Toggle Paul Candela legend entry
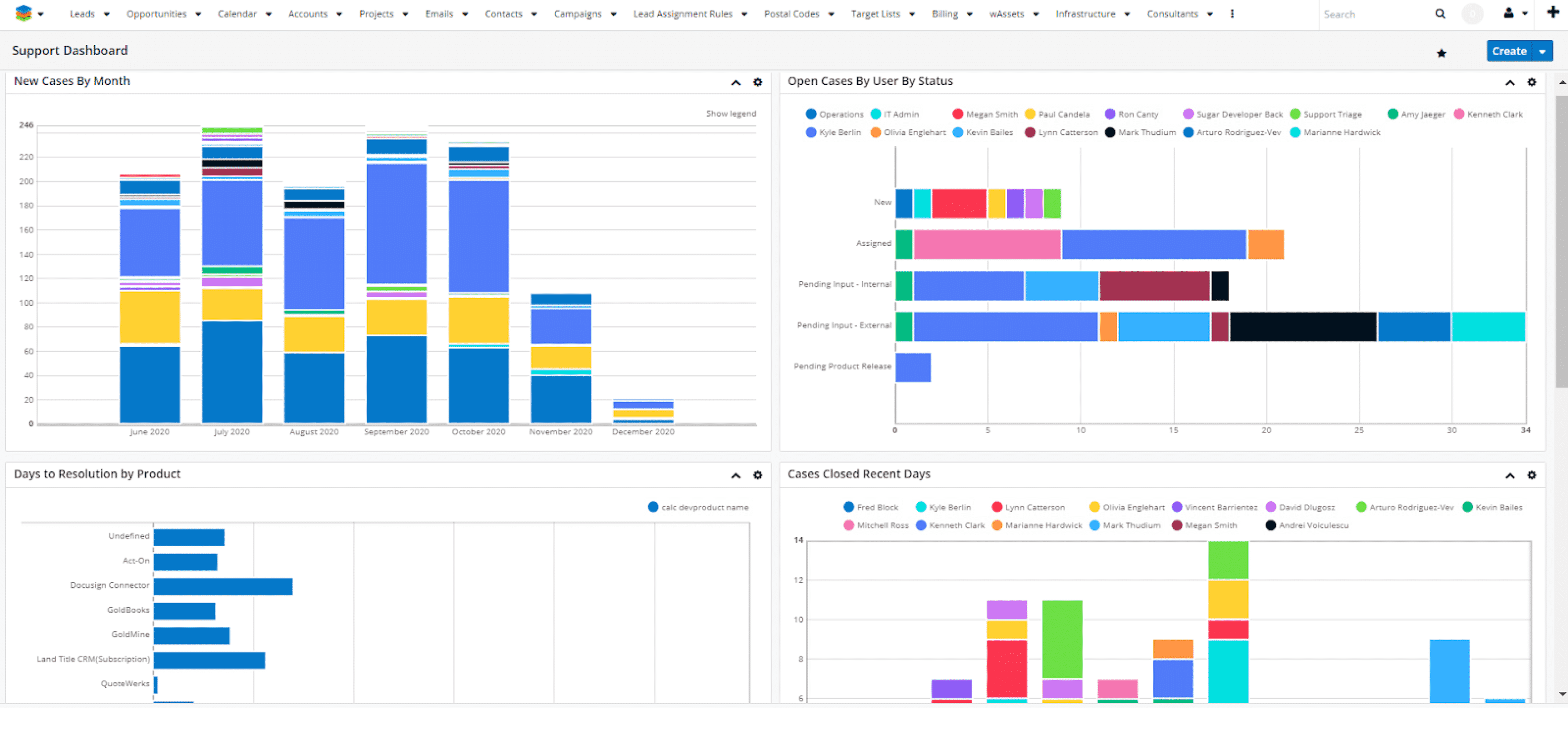This screenshot has width=1568, height=740. [1057, 114]
